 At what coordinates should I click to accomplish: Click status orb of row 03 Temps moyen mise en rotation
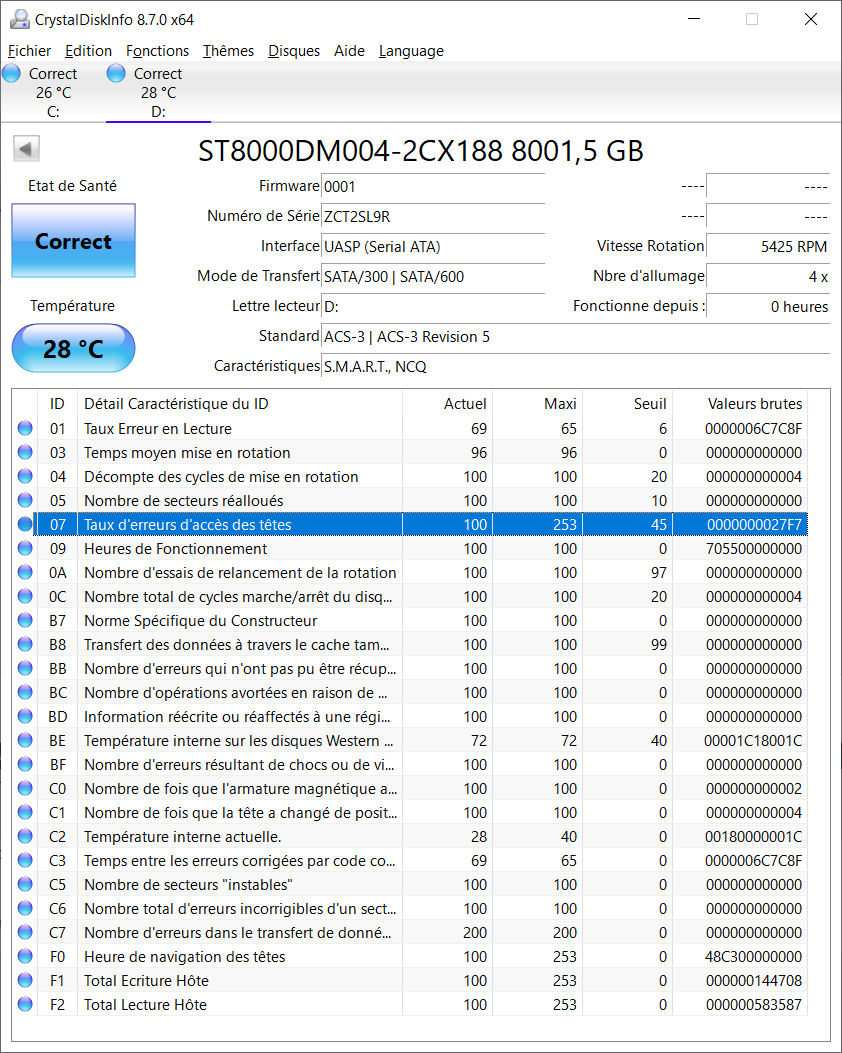click(x=25, y=452)
